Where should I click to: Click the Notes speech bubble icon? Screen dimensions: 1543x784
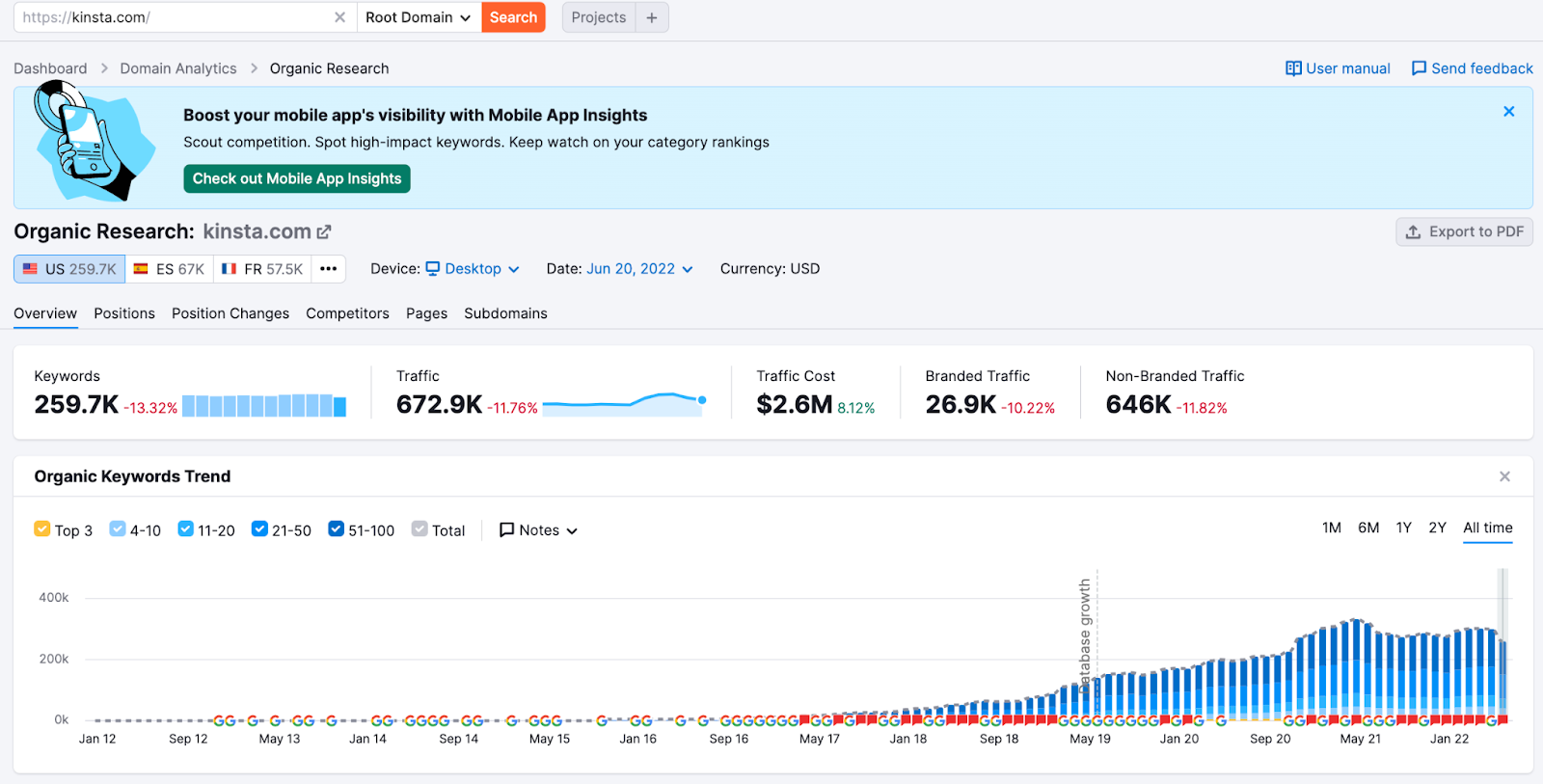pos(506,530)
